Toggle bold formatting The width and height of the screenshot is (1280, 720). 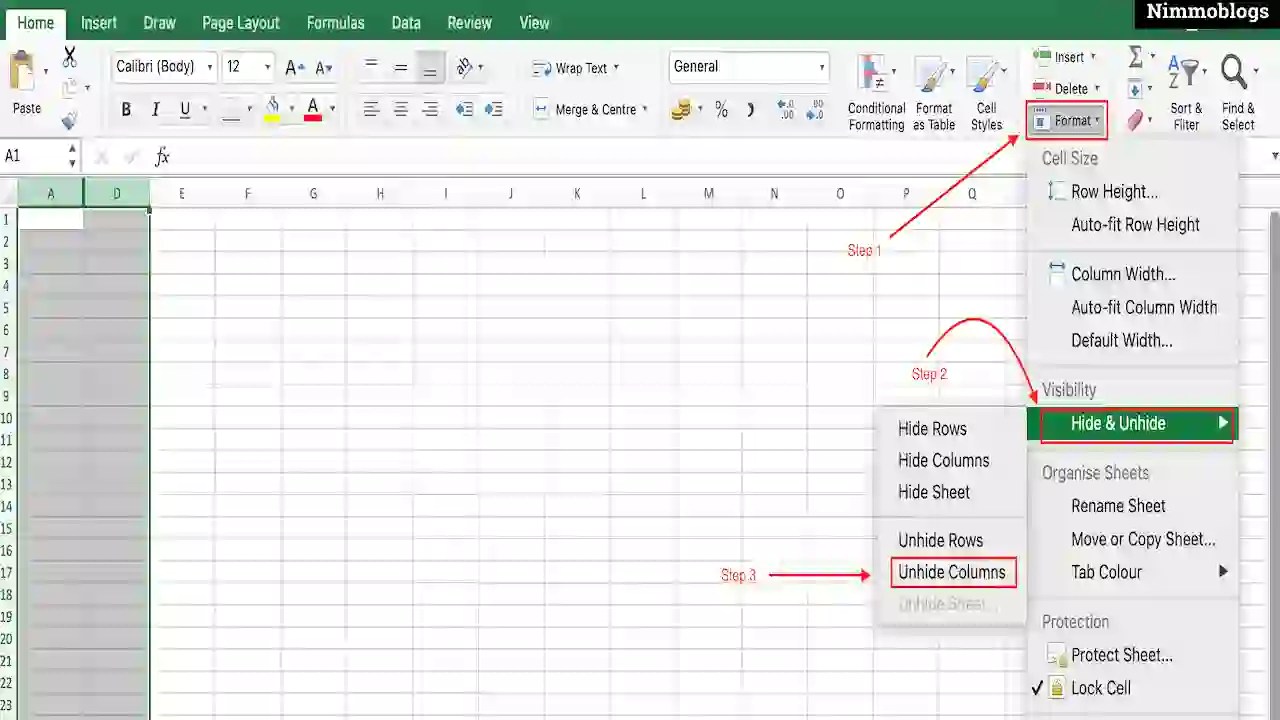pos(126,109)
